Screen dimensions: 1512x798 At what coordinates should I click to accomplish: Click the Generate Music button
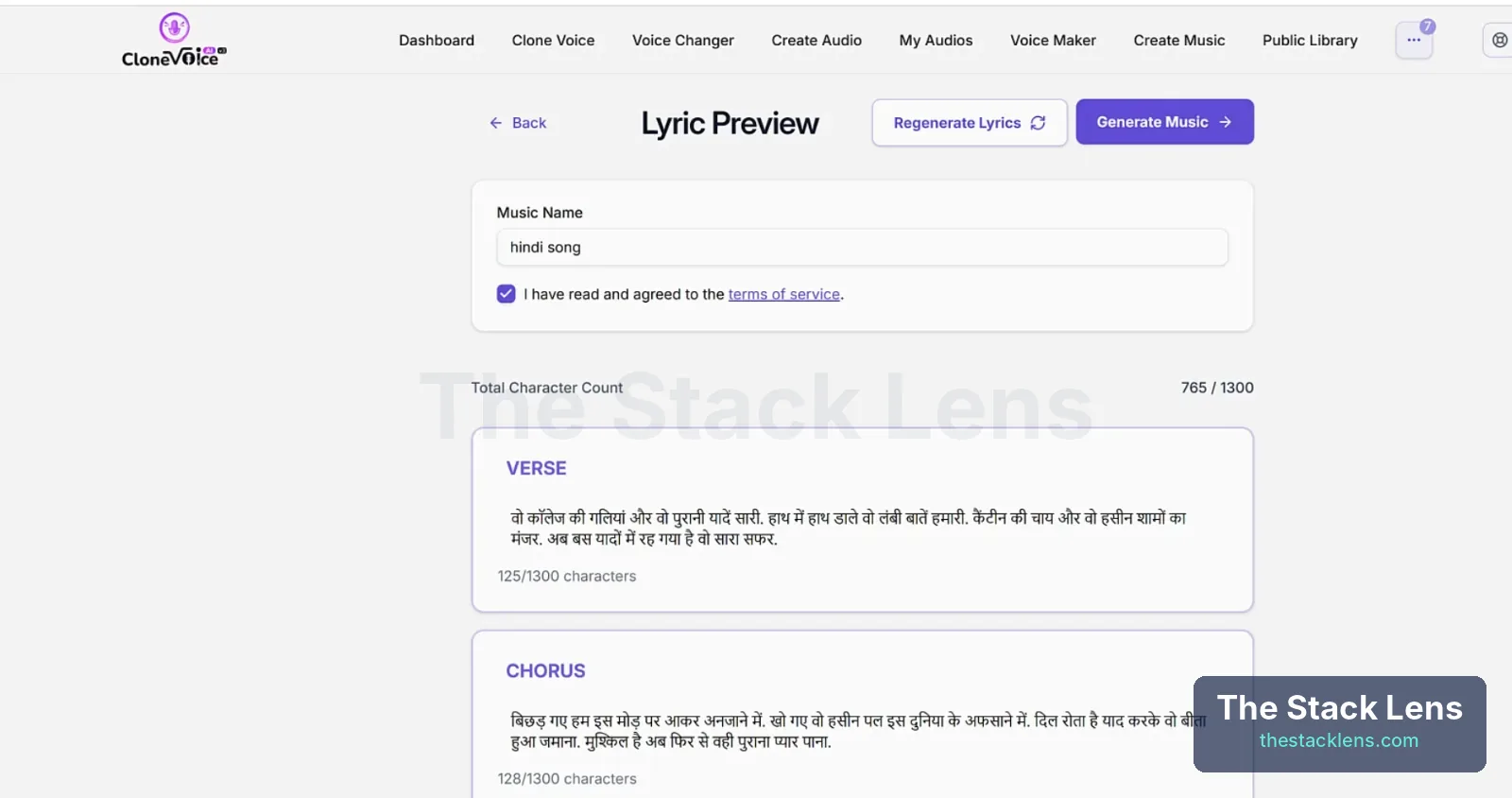pos(1164,122)
